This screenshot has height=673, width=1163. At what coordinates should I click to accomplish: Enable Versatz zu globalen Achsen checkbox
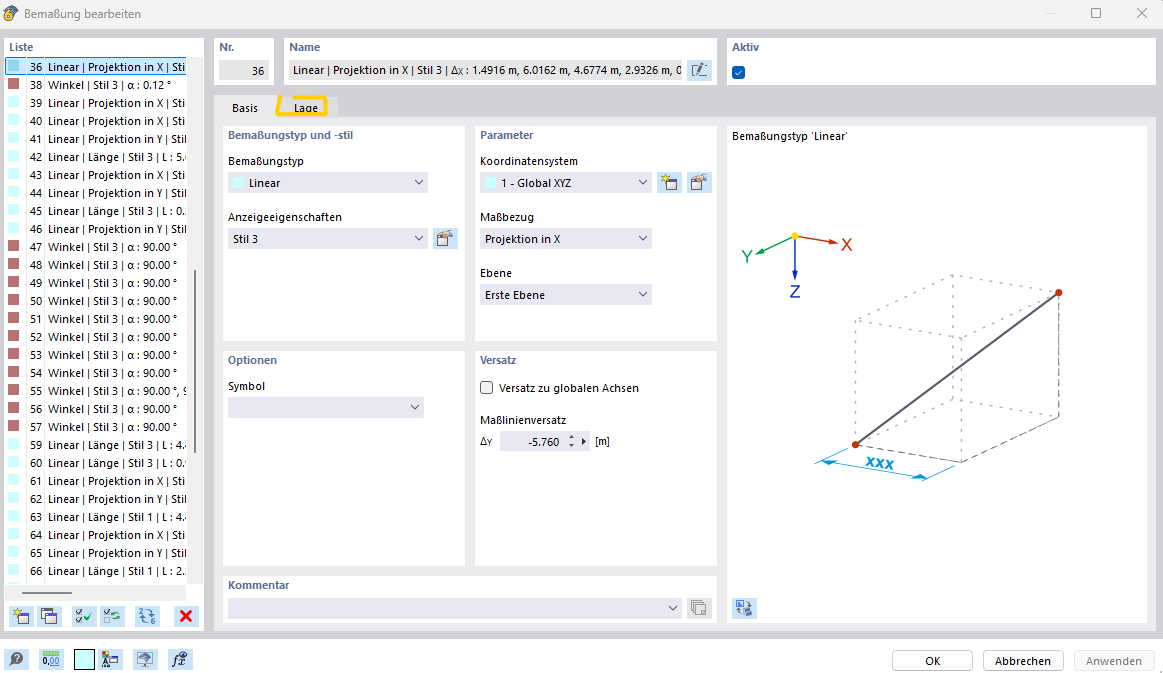pyautogui.click(x=487, y=388)
